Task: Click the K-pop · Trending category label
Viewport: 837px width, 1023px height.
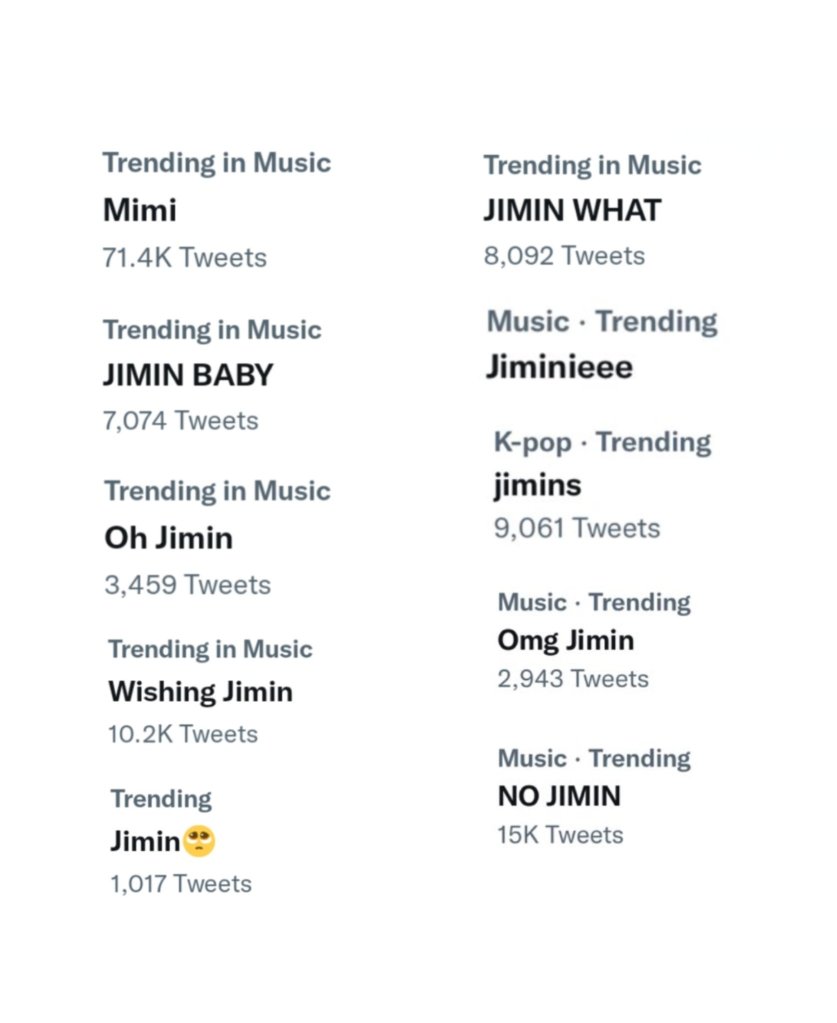Action: click(x=602, y=443)
